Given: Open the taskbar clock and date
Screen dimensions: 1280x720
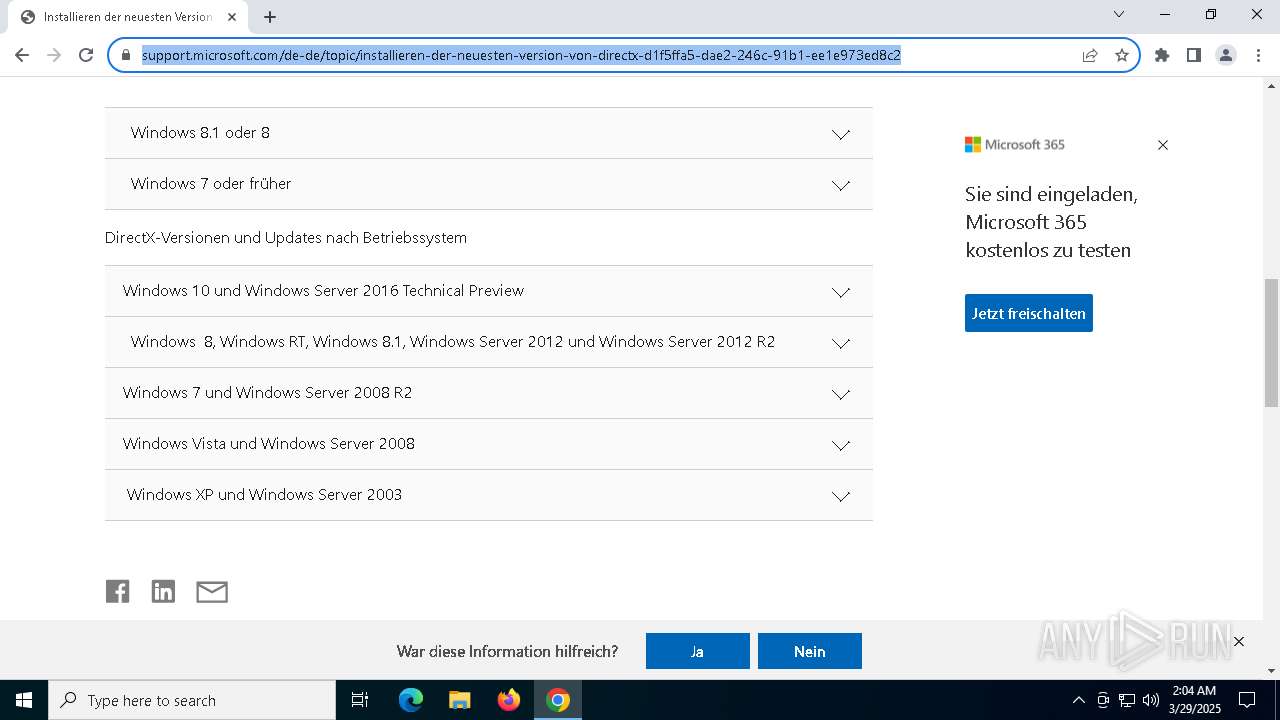Looking at the screenshot, I should [x=1194, y=700].
